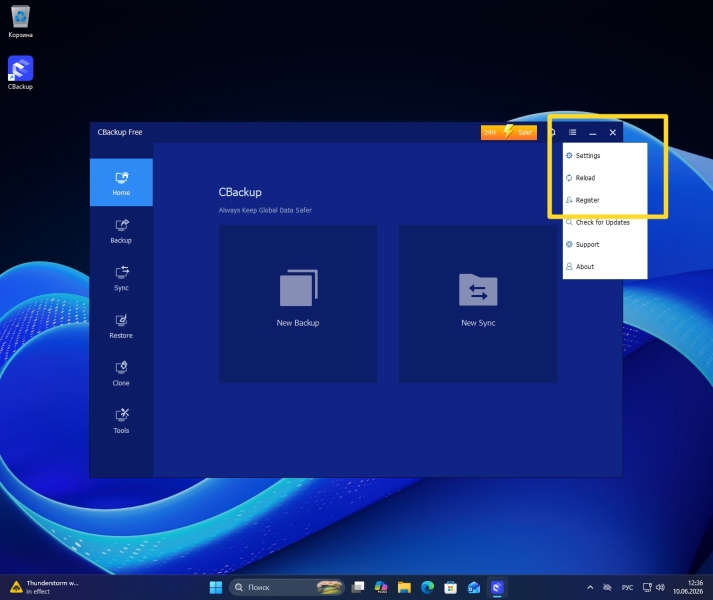Toggle the hamburger menu icon in title bar

pos(572,132)
